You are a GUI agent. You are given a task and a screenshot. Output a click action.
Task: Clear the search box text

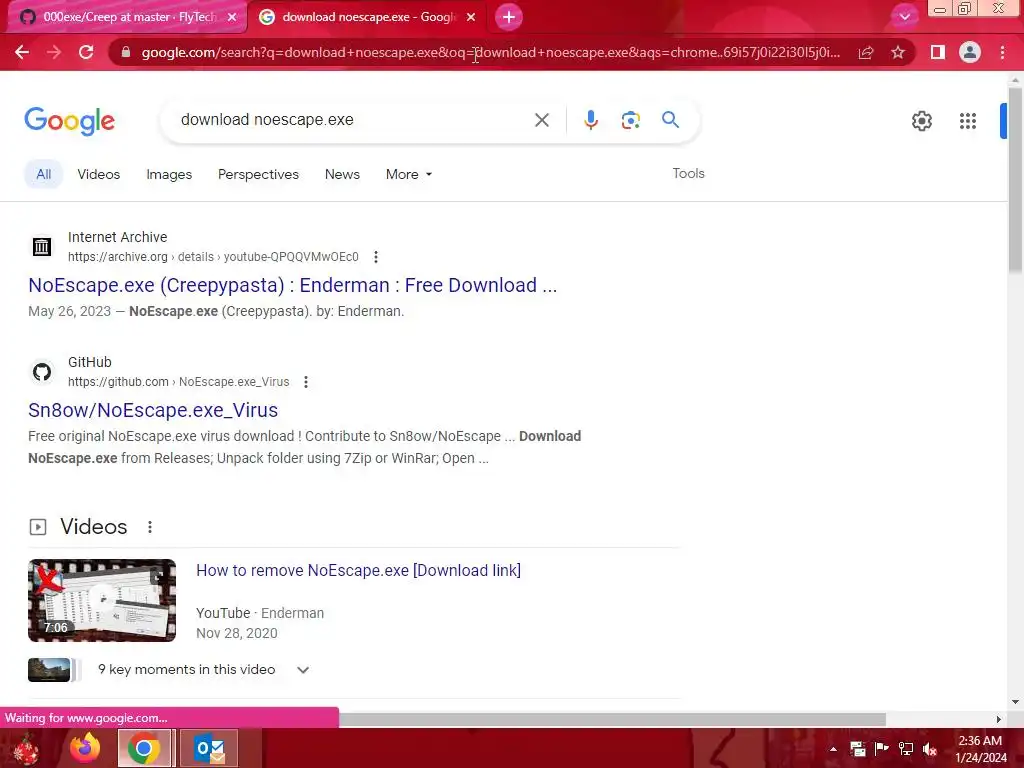[541, 120]
